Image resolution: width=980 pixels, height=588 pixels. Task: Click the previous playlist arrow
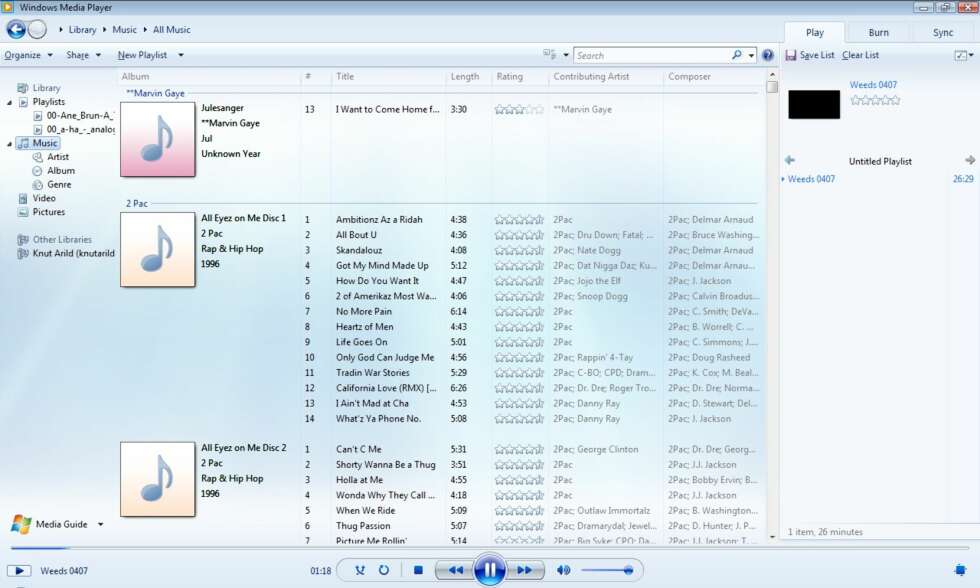point(789,161)
